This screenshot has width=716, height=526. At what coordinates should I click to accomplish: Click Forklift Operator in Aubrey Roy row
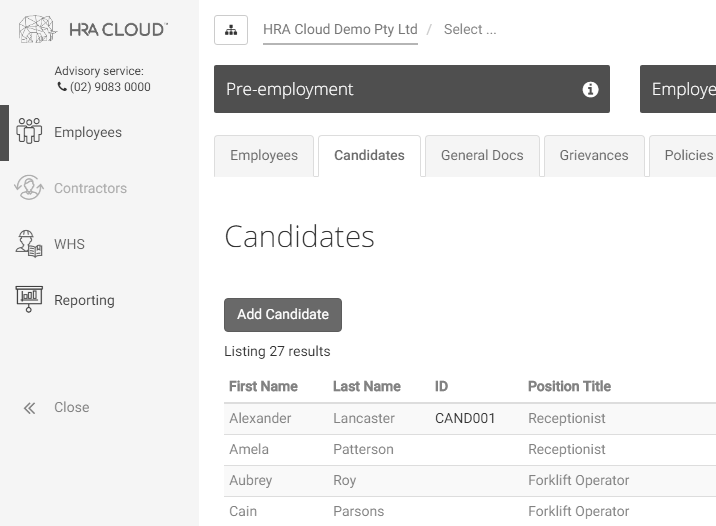579,480
